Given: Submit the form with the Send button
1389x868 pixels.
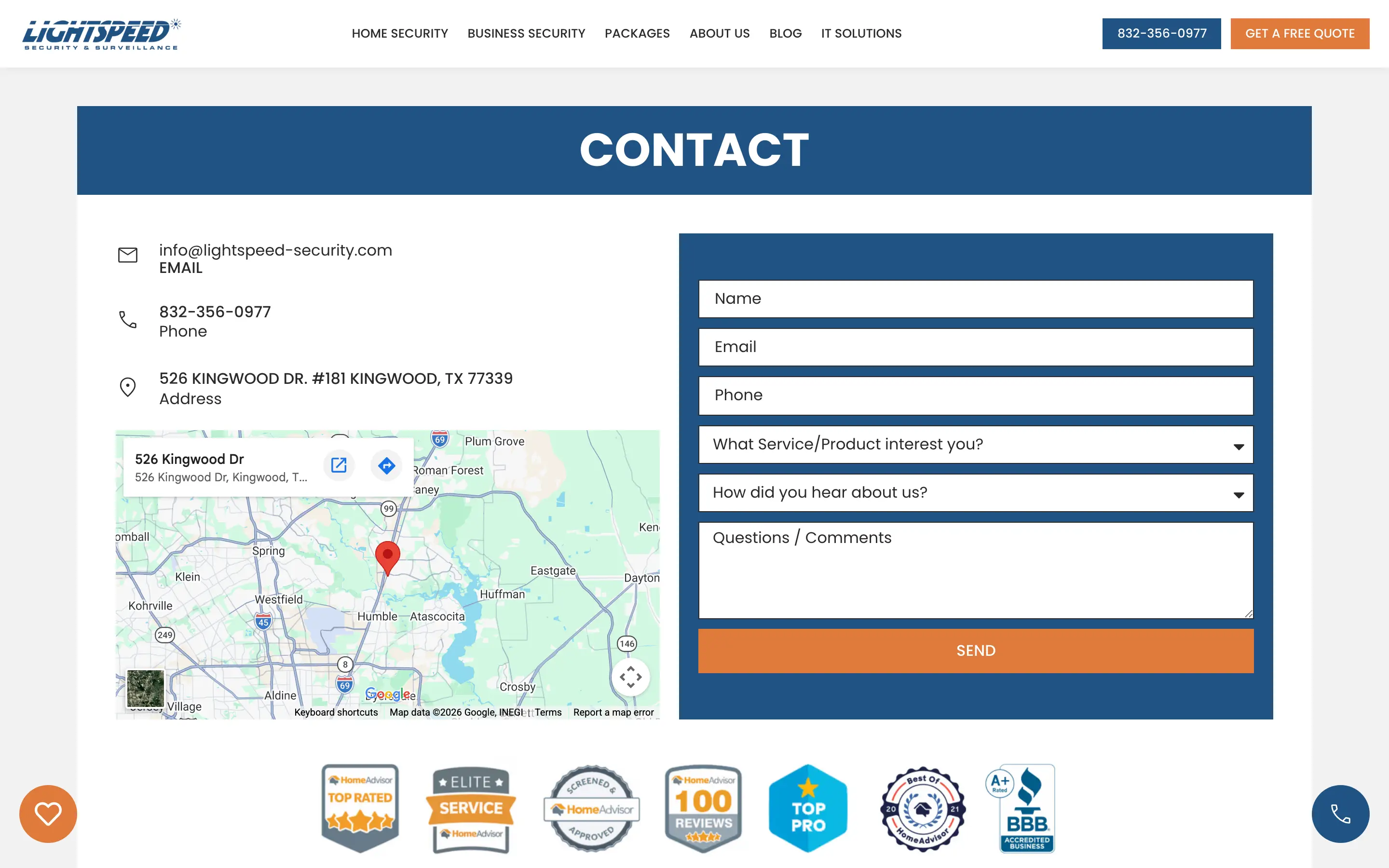Looking at the screenshot, I should point(976,651).
